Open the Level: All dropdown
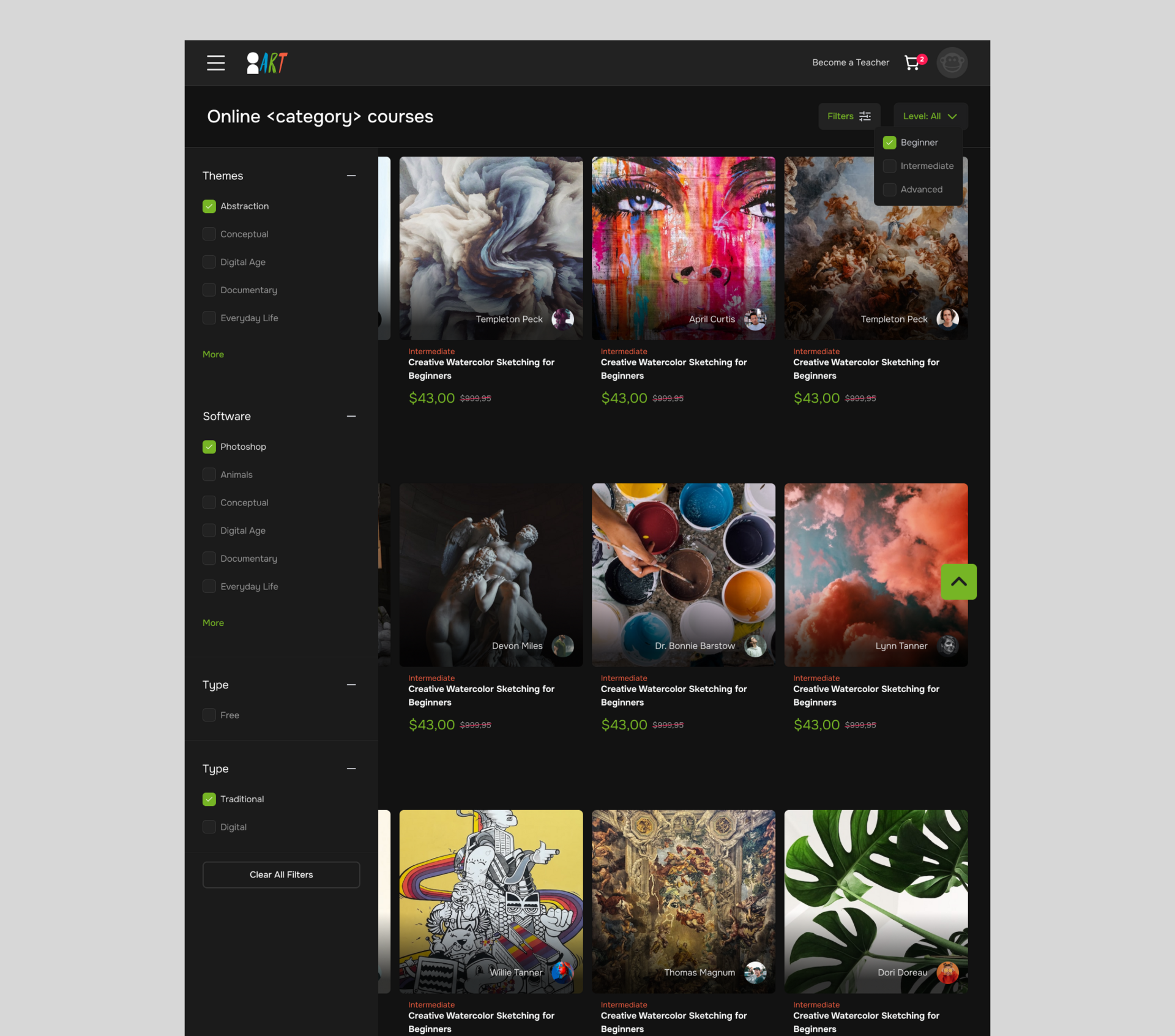The height and width of the screenshot is (1036, 1175). [930, 116]
